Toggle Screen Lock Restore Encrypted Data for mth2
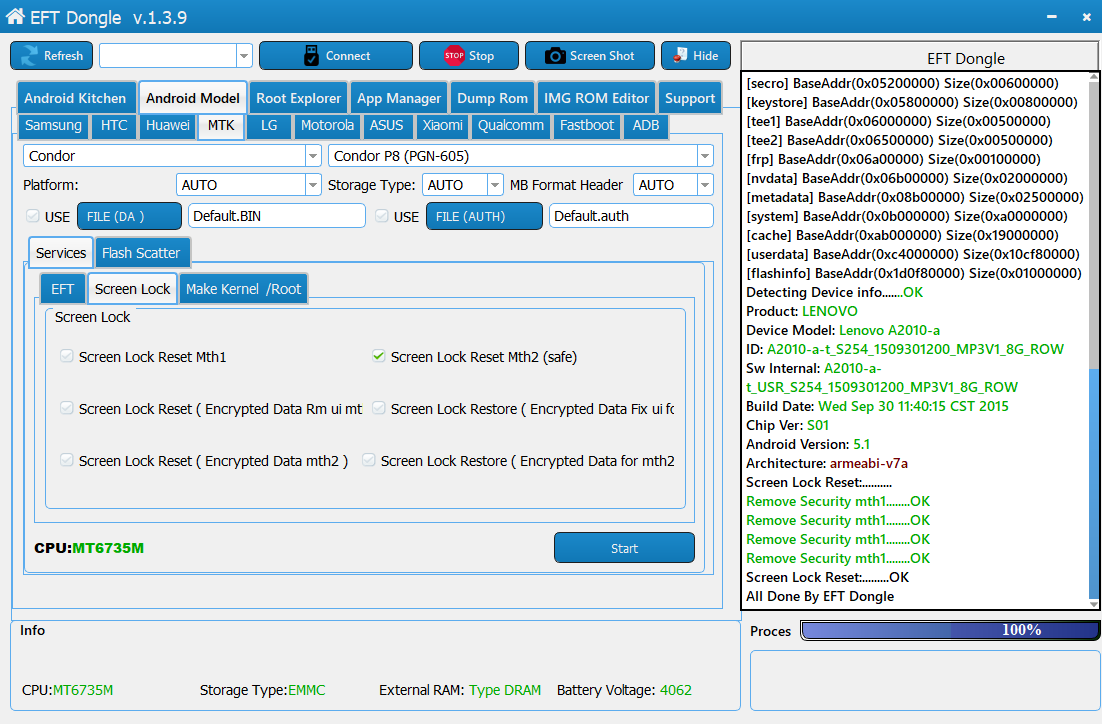Viewport: 1102px width, 724px height. [369, 460]
